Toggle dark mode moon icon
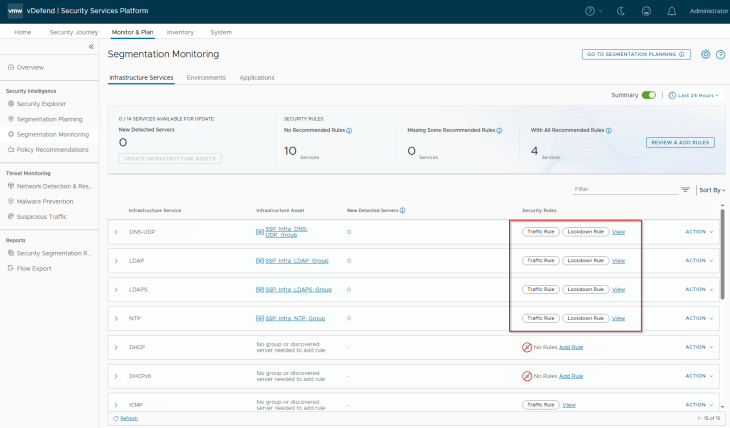Screen dimensions: 730x428 tap(619, 11)
